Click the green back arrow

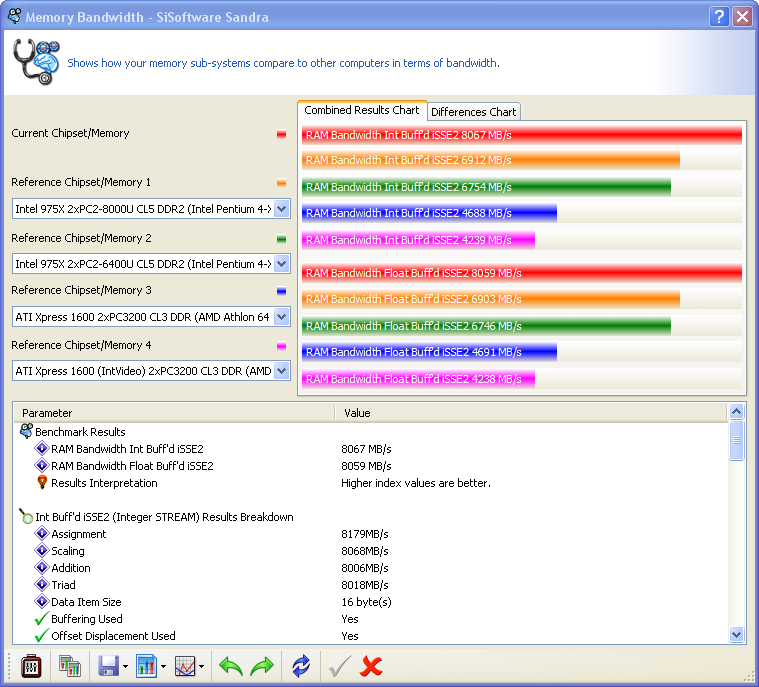[231, 666]
